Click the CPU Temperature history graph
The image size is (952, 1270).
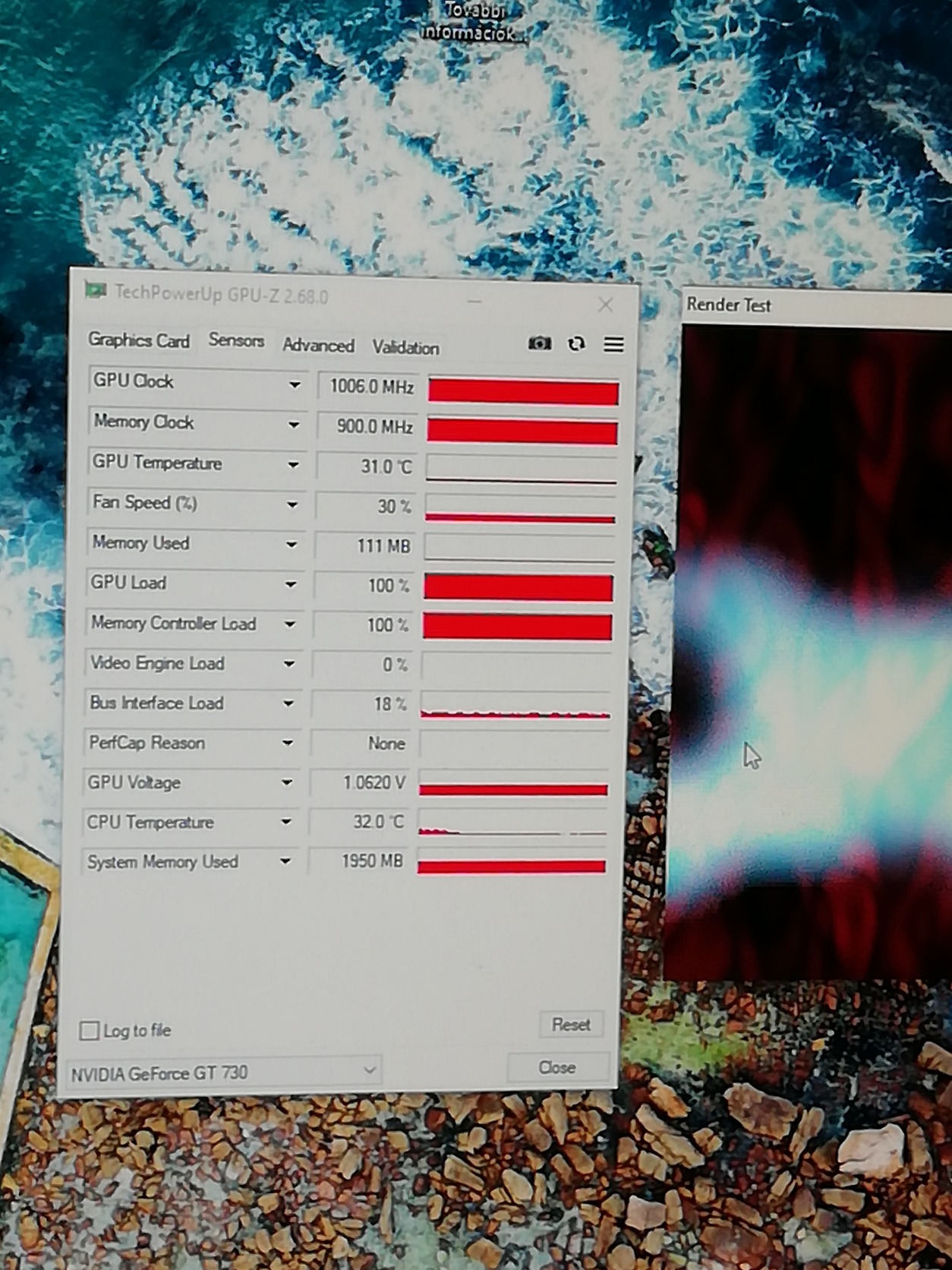512,822
